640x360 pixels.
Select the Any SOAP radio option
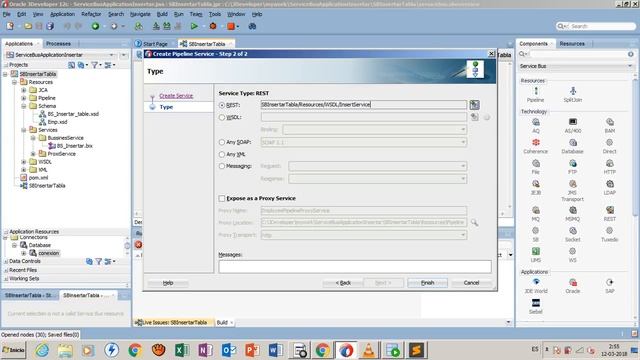click(x=222, y=142)
